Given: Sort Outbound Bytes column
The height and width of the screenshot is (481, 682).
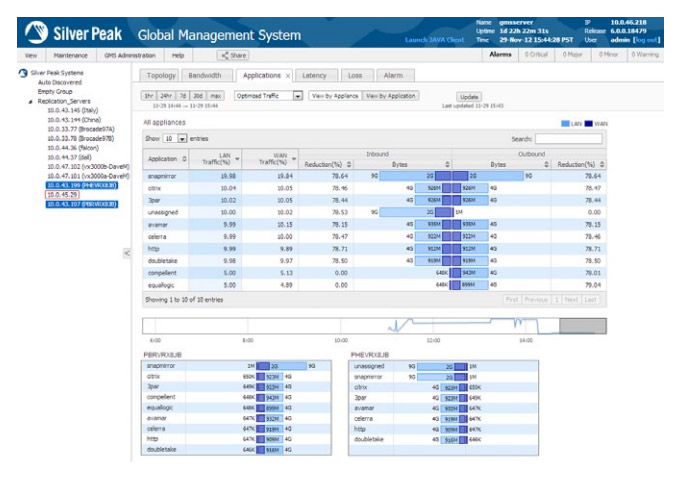Looking at the screenshot, I should click(547, 164).
